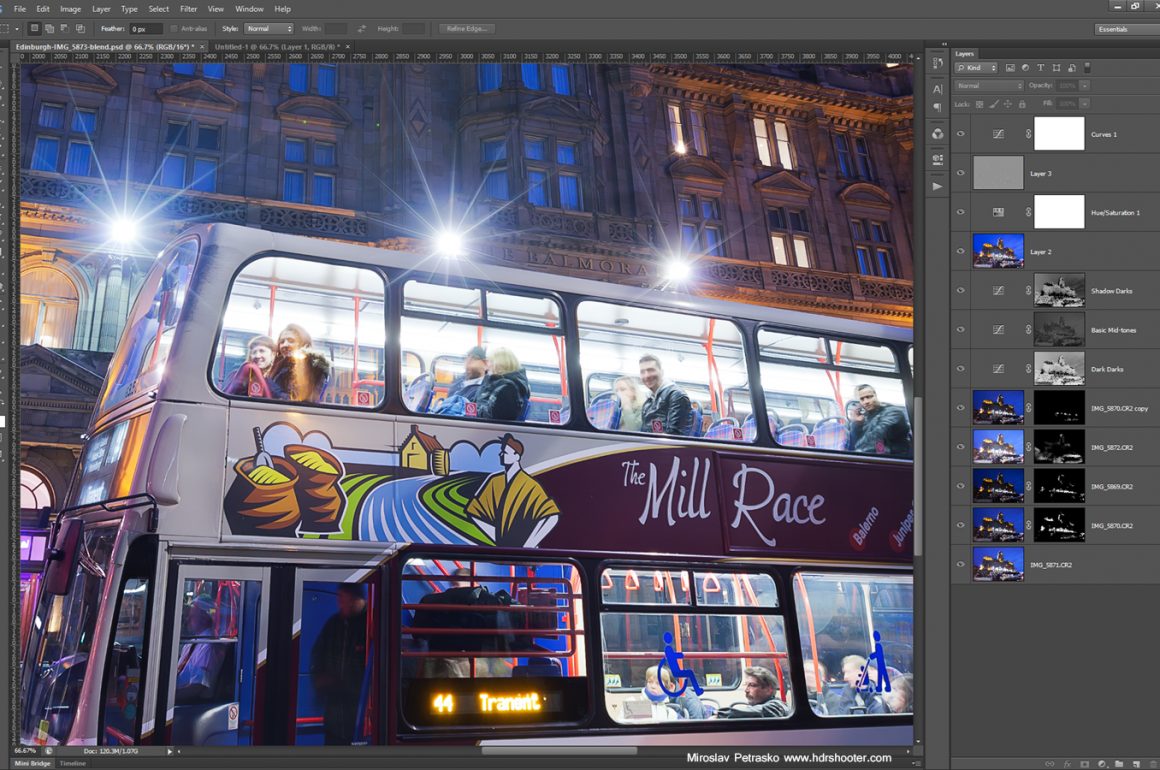Image resolution: width=1160 pixels, height=770 pixels.
Task: Open the Essentials workspace dropdown
Action: click(1125, 29)
